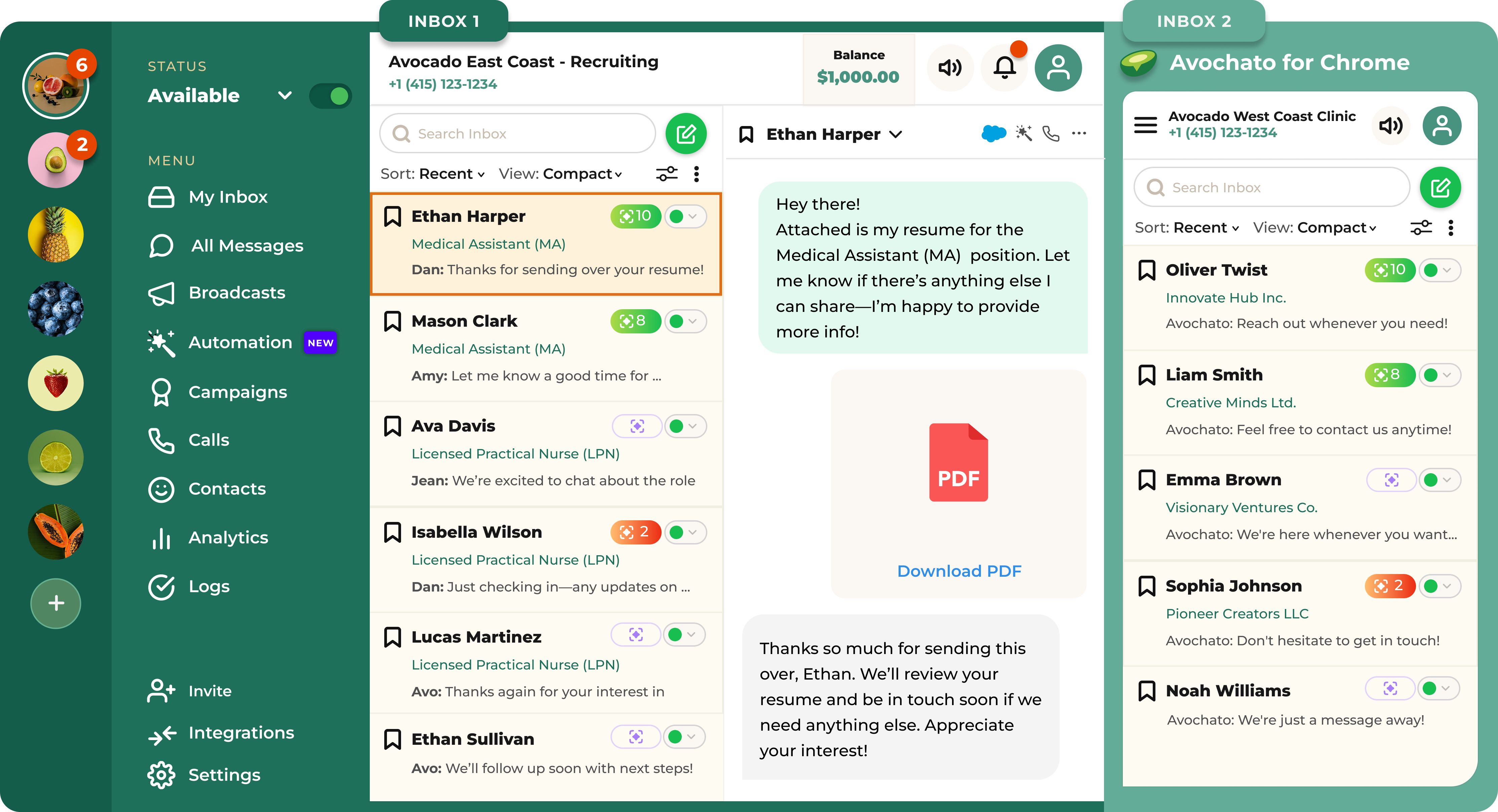Screen dimensions: 1498x812
Task: Open the hamburger menu in Inbox 2
Action: coord(1146,125)
